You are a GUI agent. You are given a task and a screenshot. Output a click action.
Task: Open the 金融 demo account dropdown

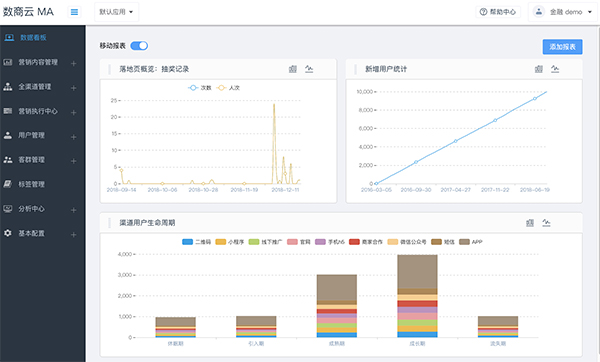coord(564,12)
